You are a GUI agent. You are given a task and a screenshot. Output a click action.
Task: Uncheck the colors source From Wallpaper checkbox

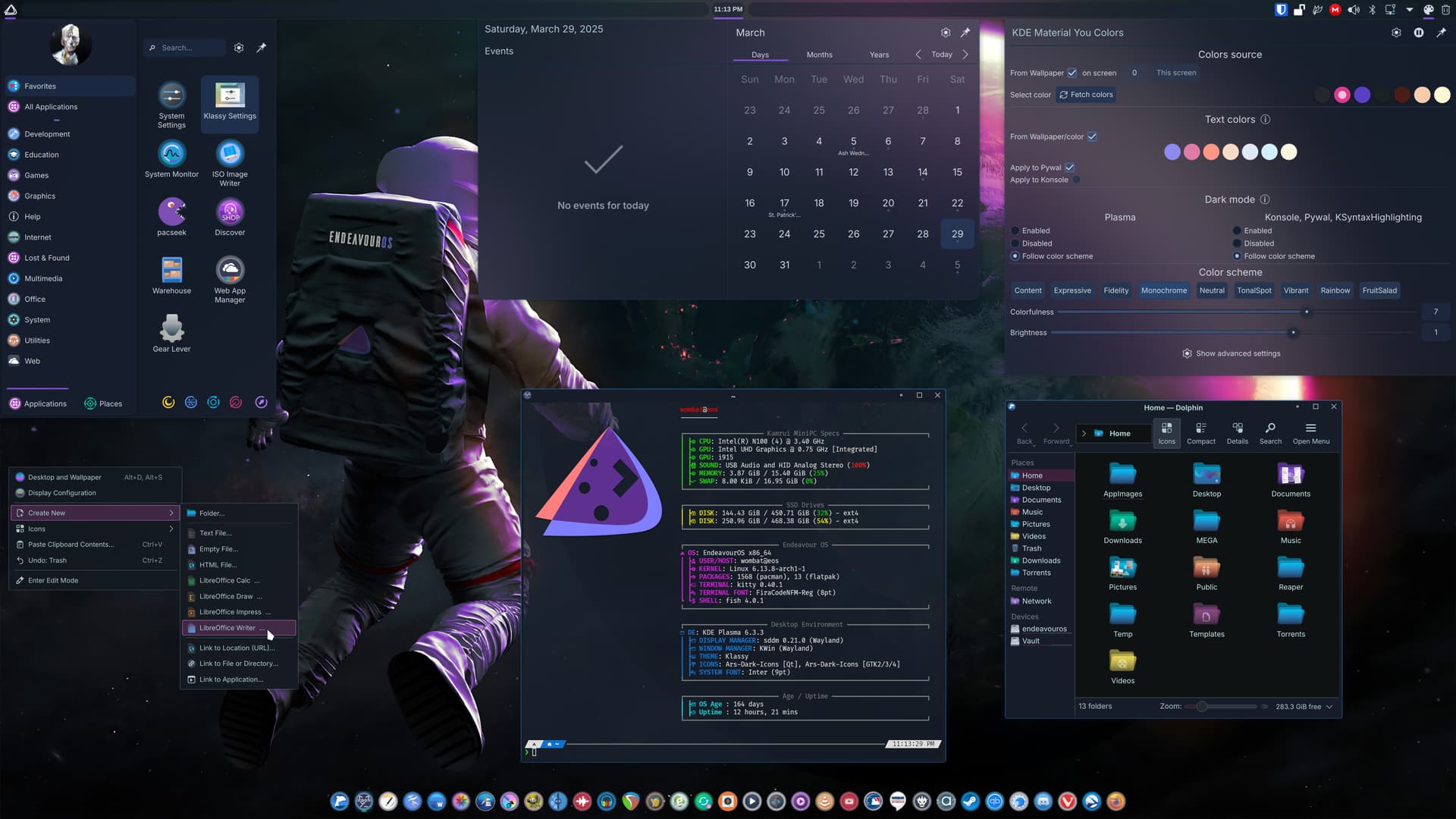pos(1072,73)
